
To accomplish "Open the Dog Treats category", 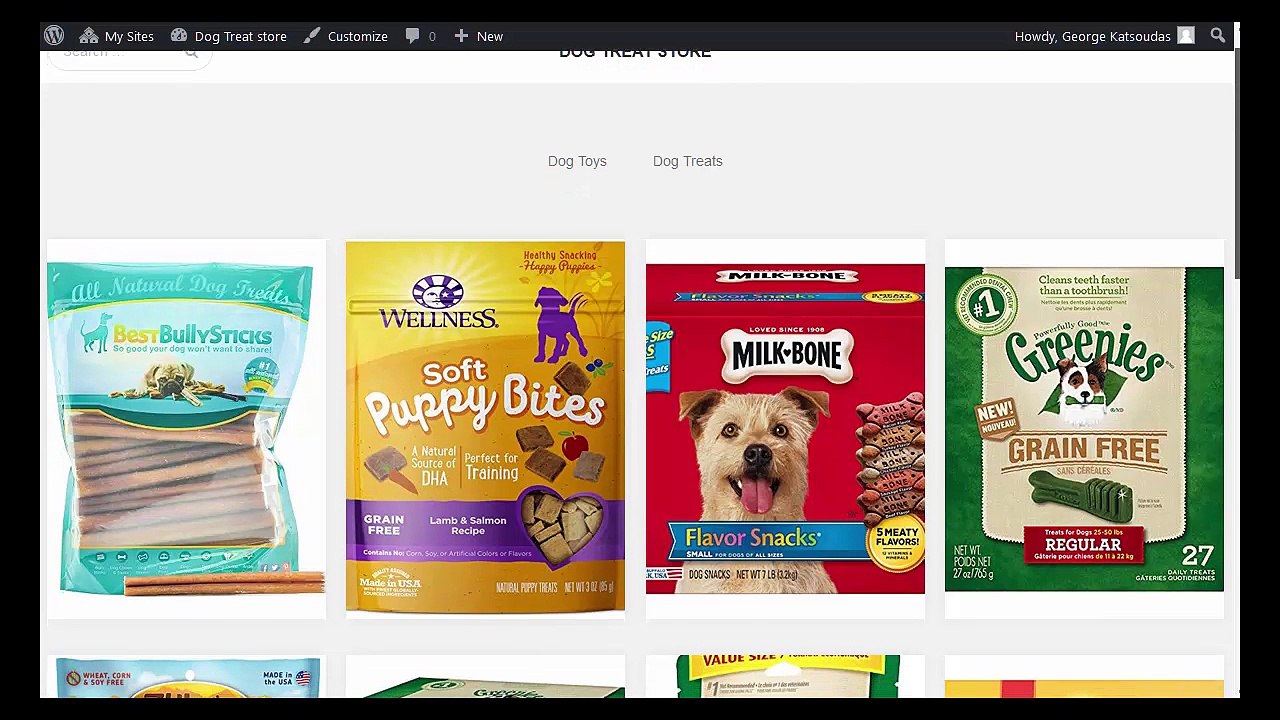I will click(687, 161).
